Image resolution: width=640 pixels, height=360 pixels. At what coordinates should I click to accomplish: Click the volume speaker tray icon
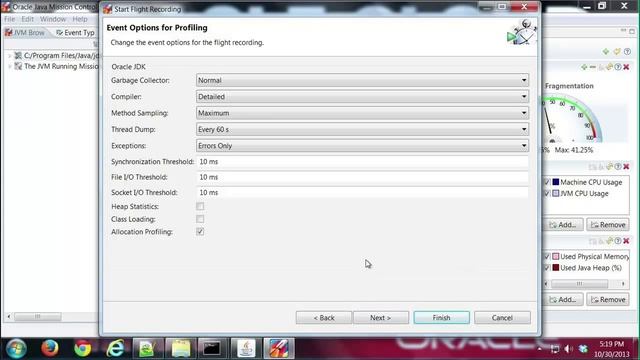tap(569, 349)
